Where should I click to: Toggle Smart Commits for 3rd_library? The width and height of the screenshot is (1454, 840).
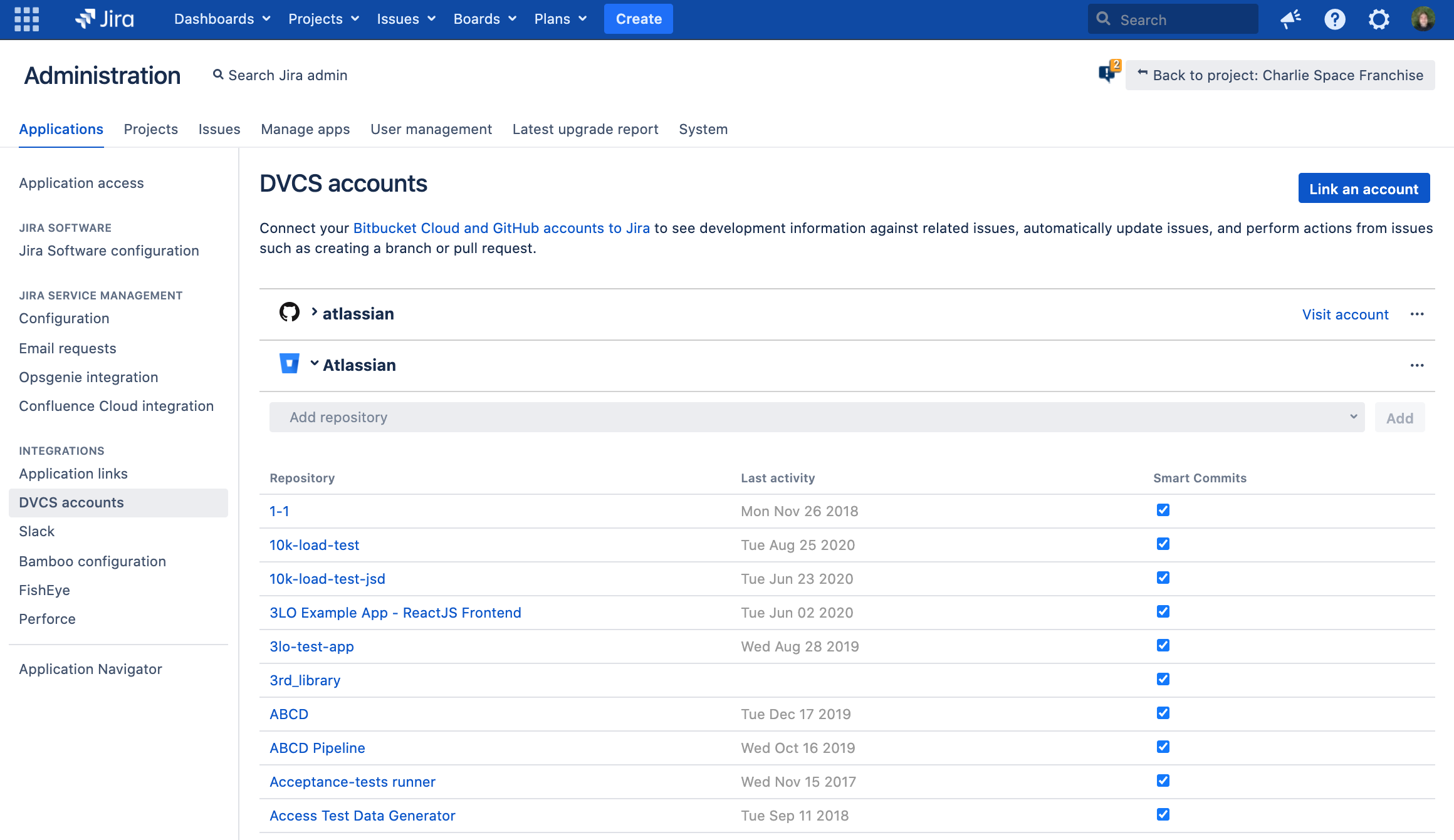1163,679
